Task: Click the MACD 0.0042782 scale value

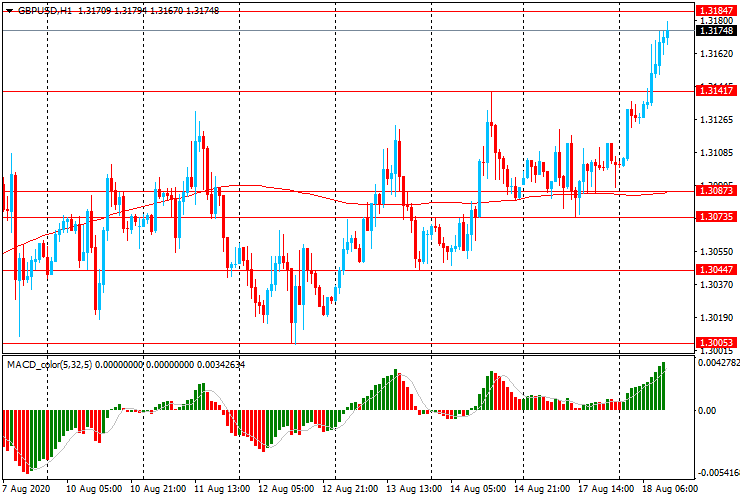Action: pos(718,363)
